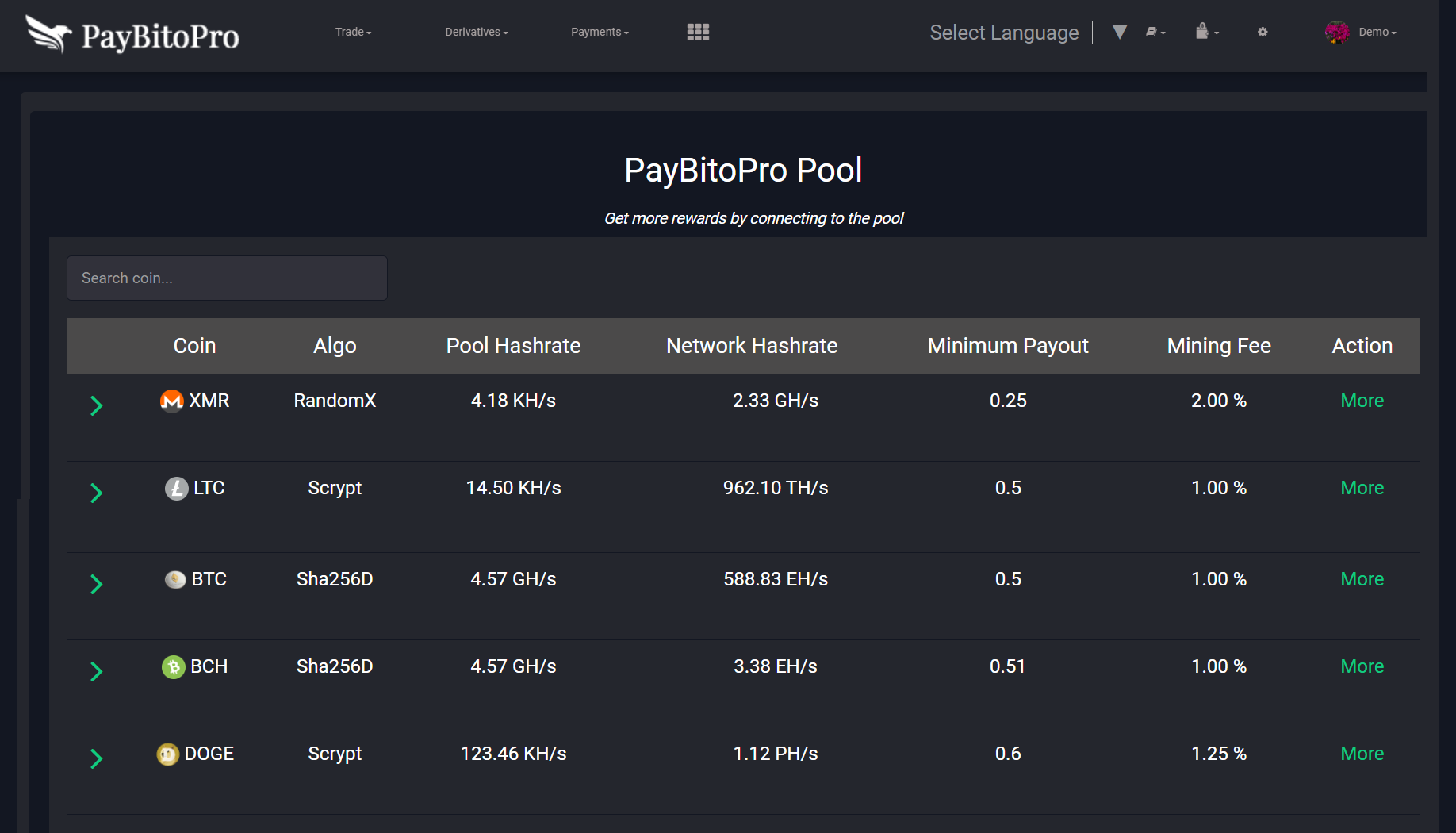Image resolution: width=1456 pixels, height=833 pixels.
Task: Click the 3.38 EH/s network hashrate
Action: click(776, 666)
